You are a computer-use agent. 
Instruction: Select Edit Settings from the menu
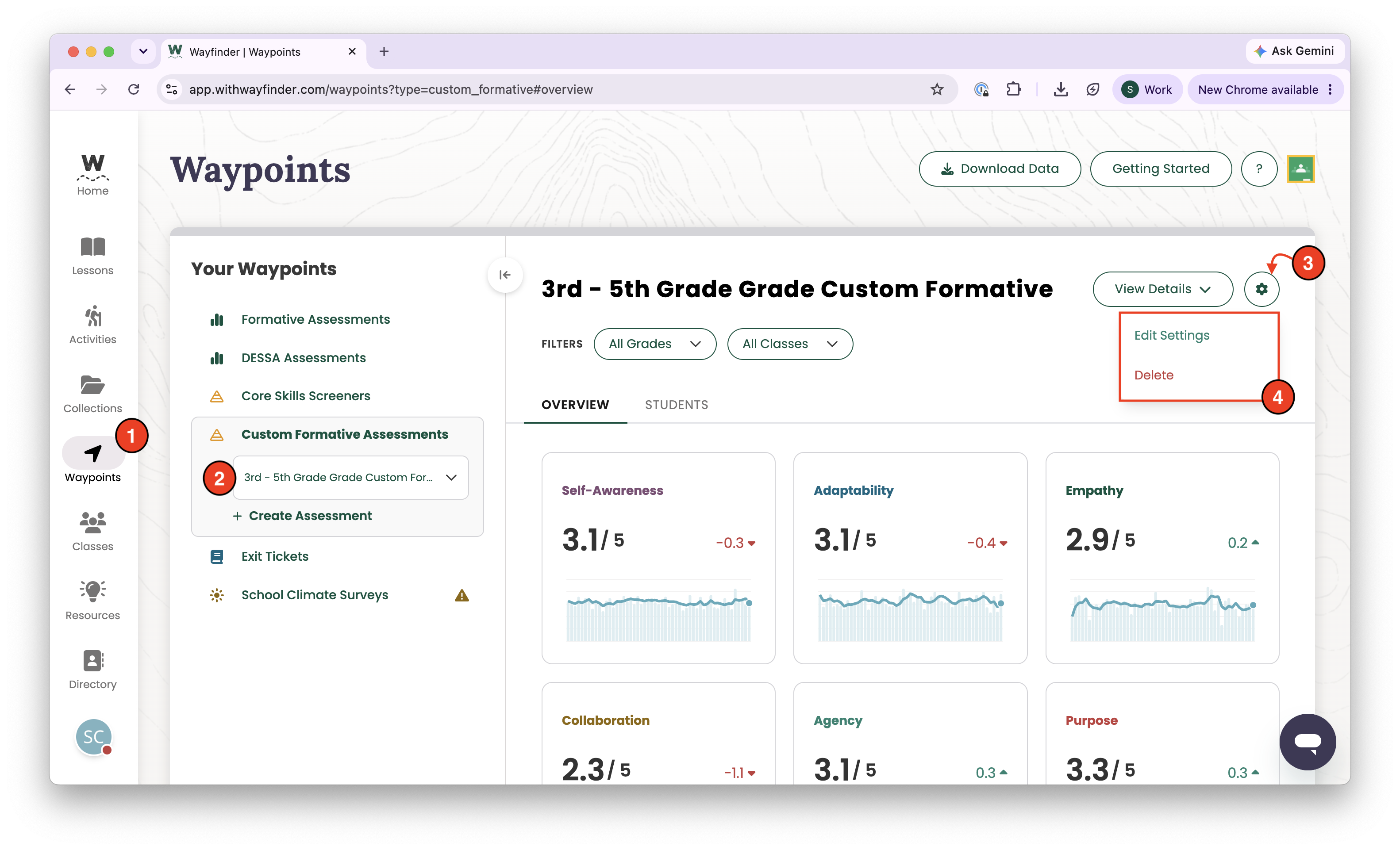click(1172, 335)
